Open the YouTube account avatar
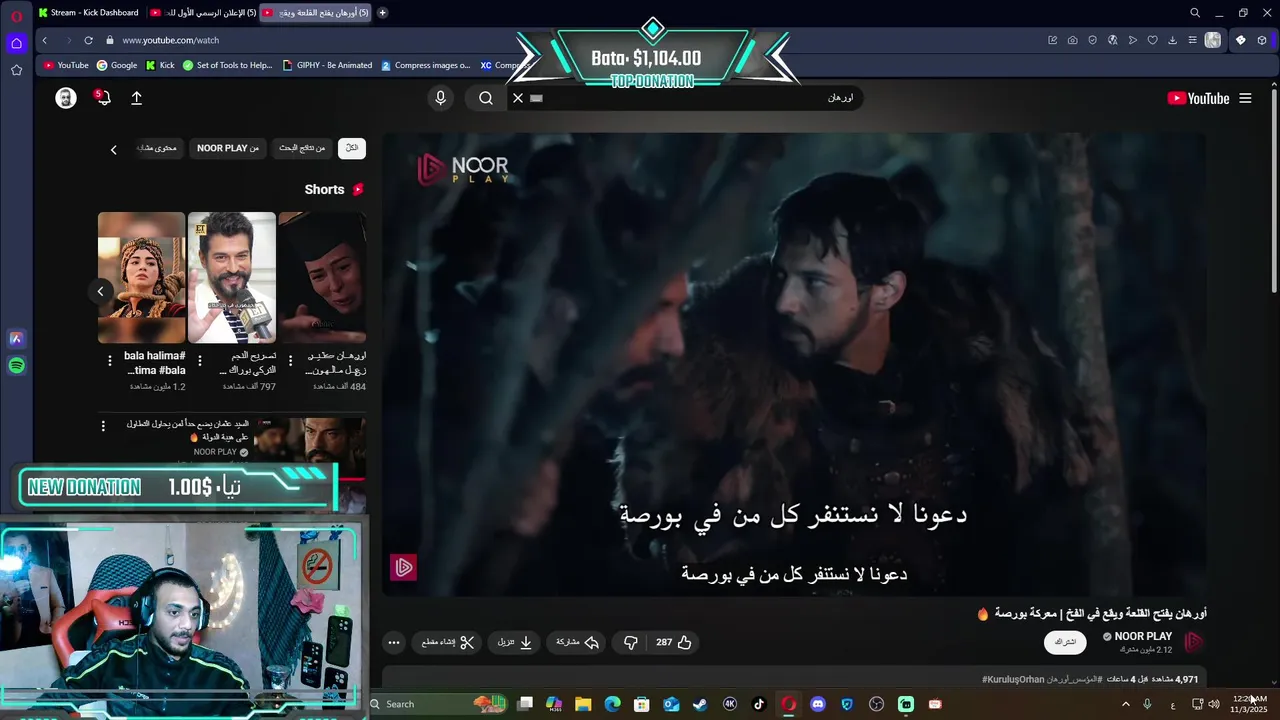Screen dimensions: 1280x720 [x=66, y=98]
